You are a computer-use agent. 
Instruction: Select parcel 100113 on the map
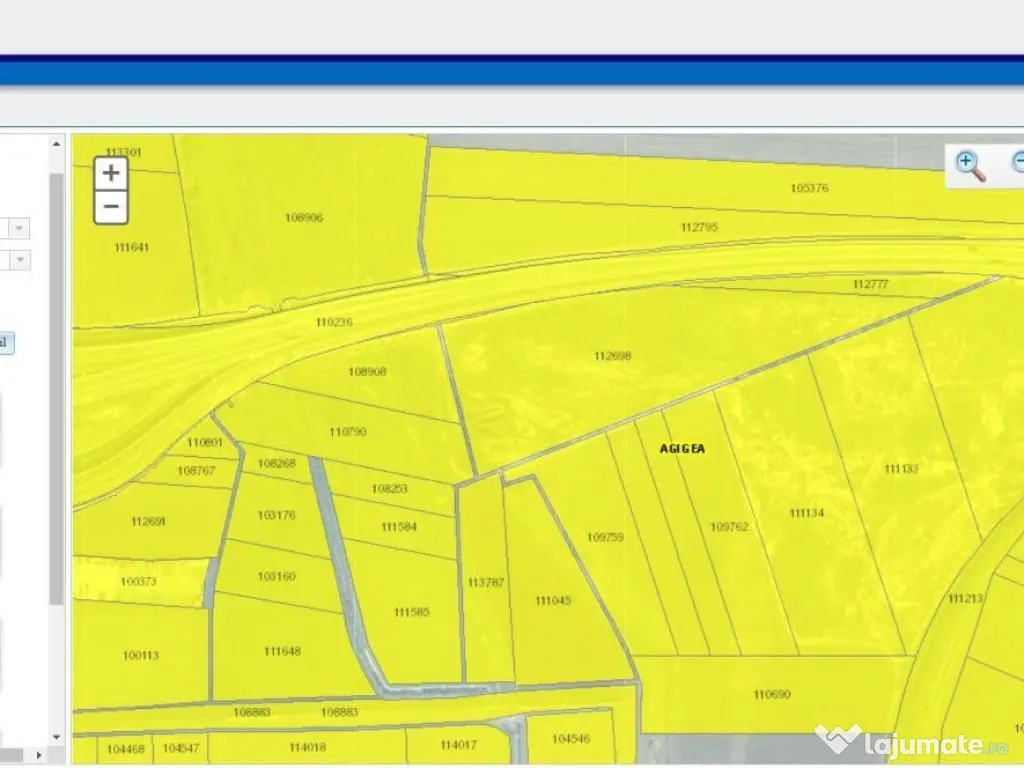[x=140, y=655]
